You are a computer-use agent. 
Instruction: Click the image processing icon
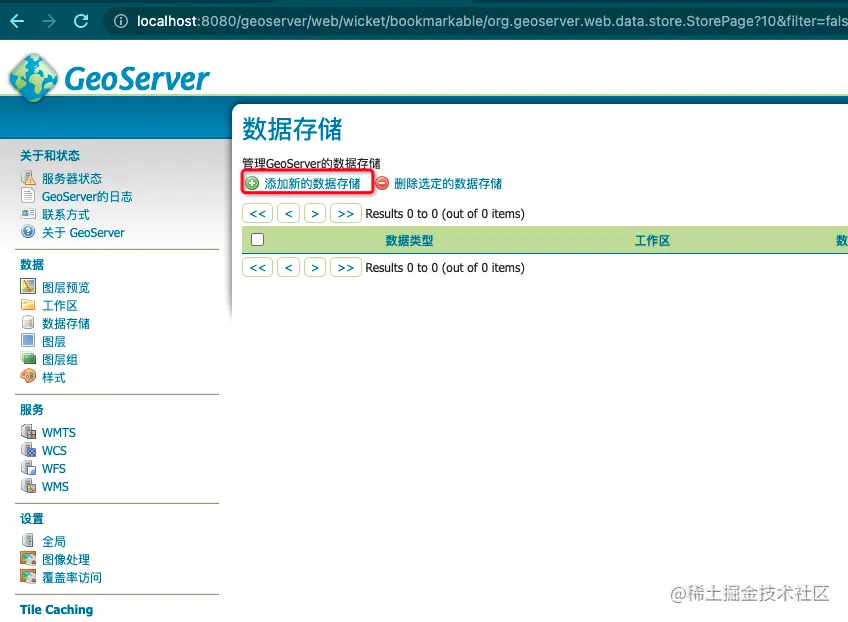(28, 558)
